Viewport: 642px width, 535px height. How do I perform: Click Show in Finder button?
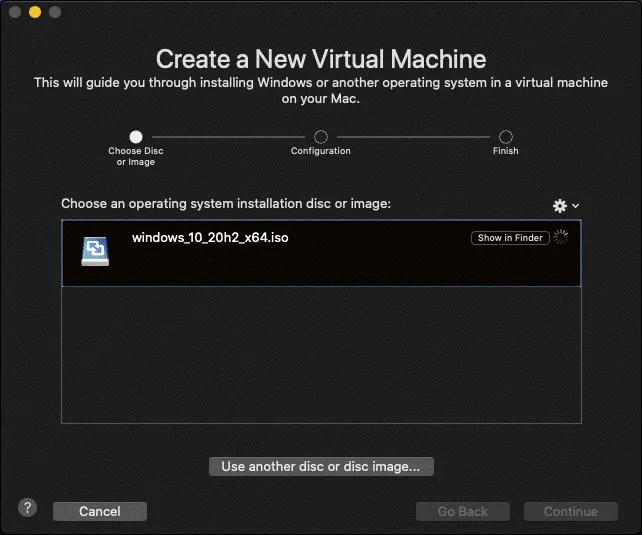[510, 238]
